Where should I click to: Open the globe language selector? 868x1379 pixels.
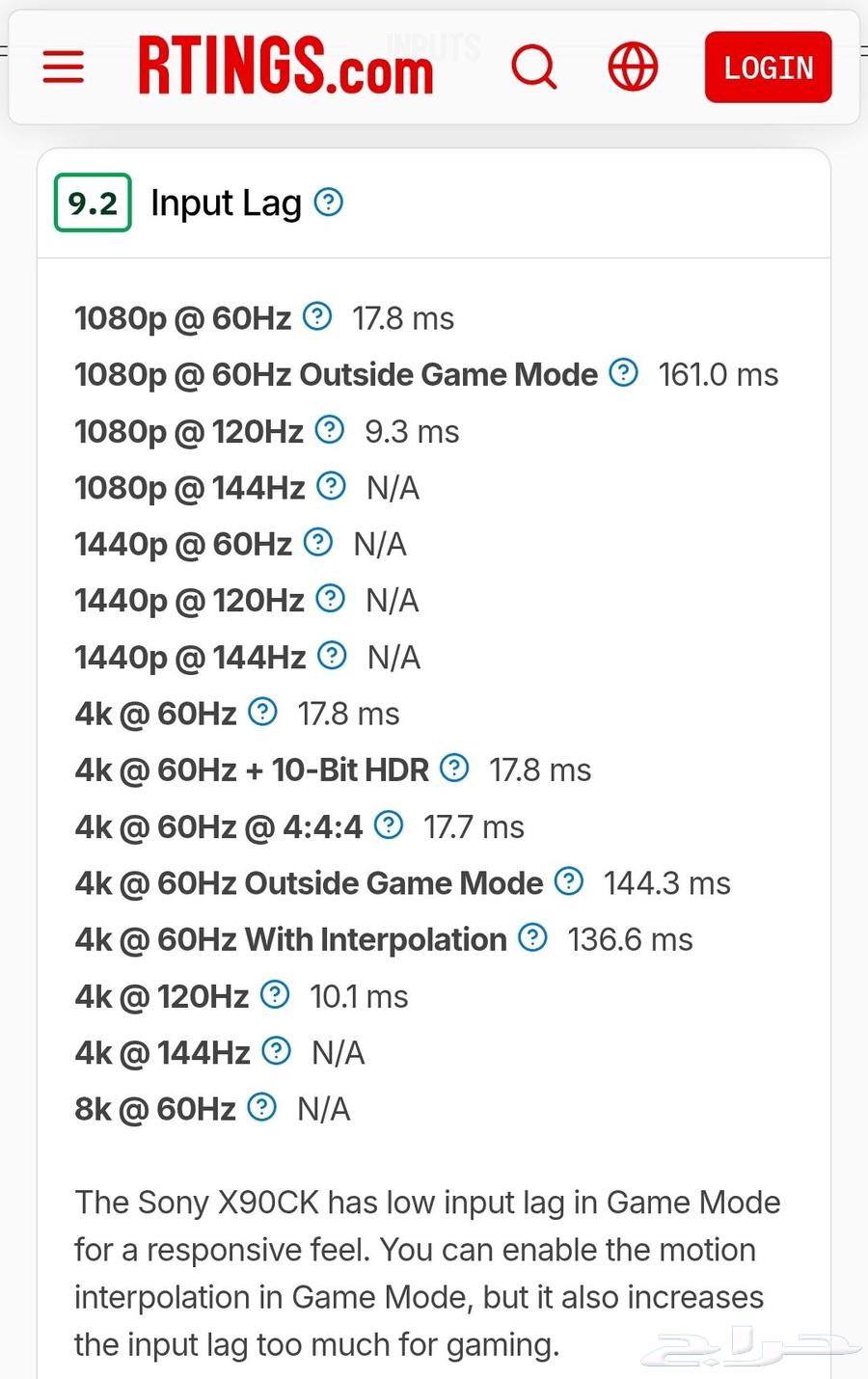coord(633,68)
